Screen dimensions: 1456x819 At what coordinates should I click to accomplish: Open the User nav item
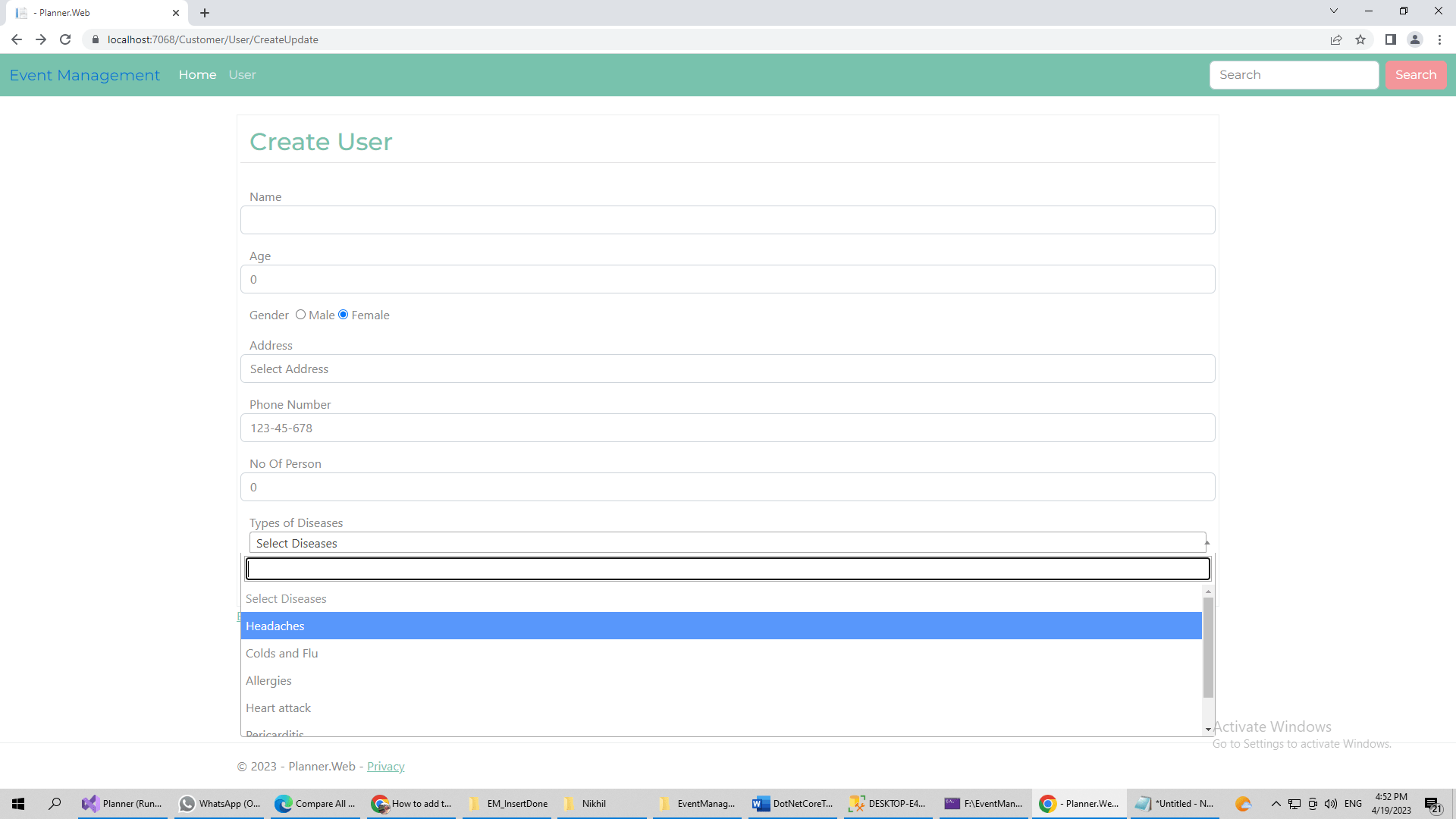[242, 74]
